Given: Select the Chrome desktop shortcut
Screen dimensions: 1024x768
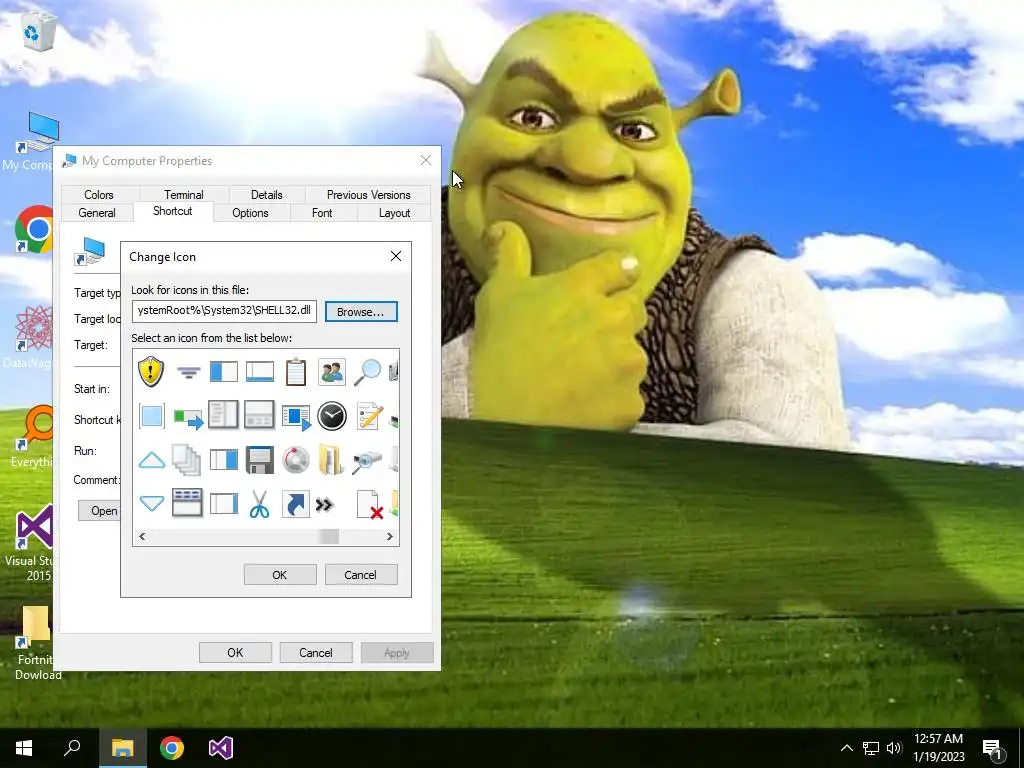Looking at the screenshot, I should 34,229.
